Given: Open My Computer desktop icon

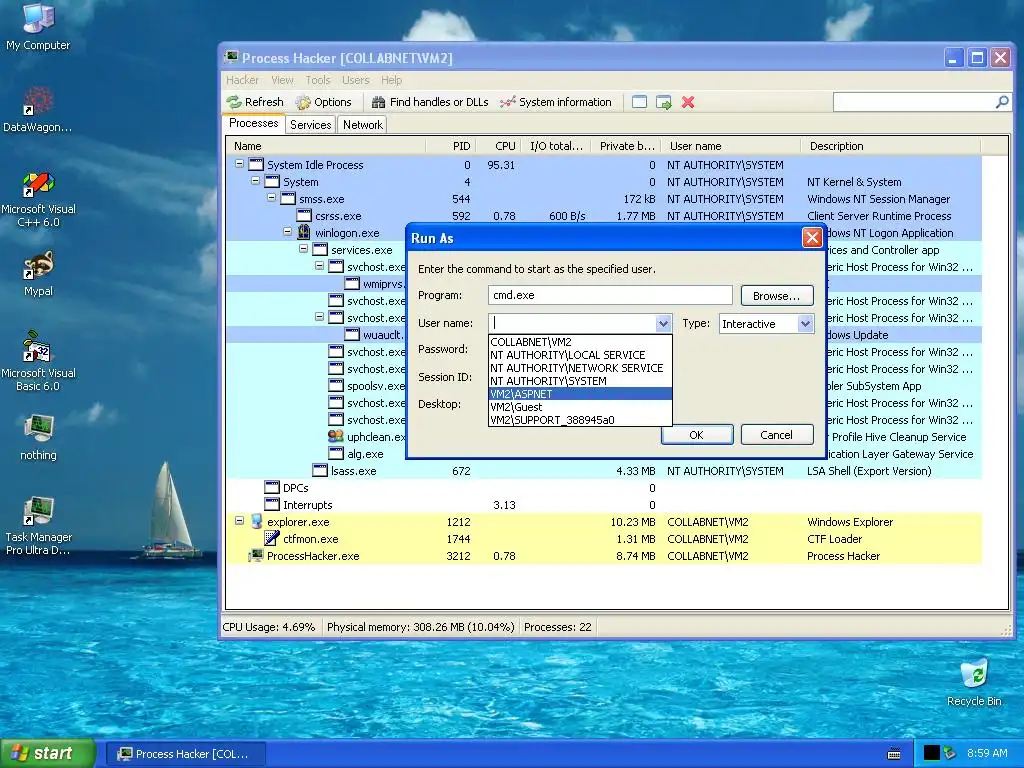Looking at the screenshot, I should pyautogui.click(x=38, y=26).
